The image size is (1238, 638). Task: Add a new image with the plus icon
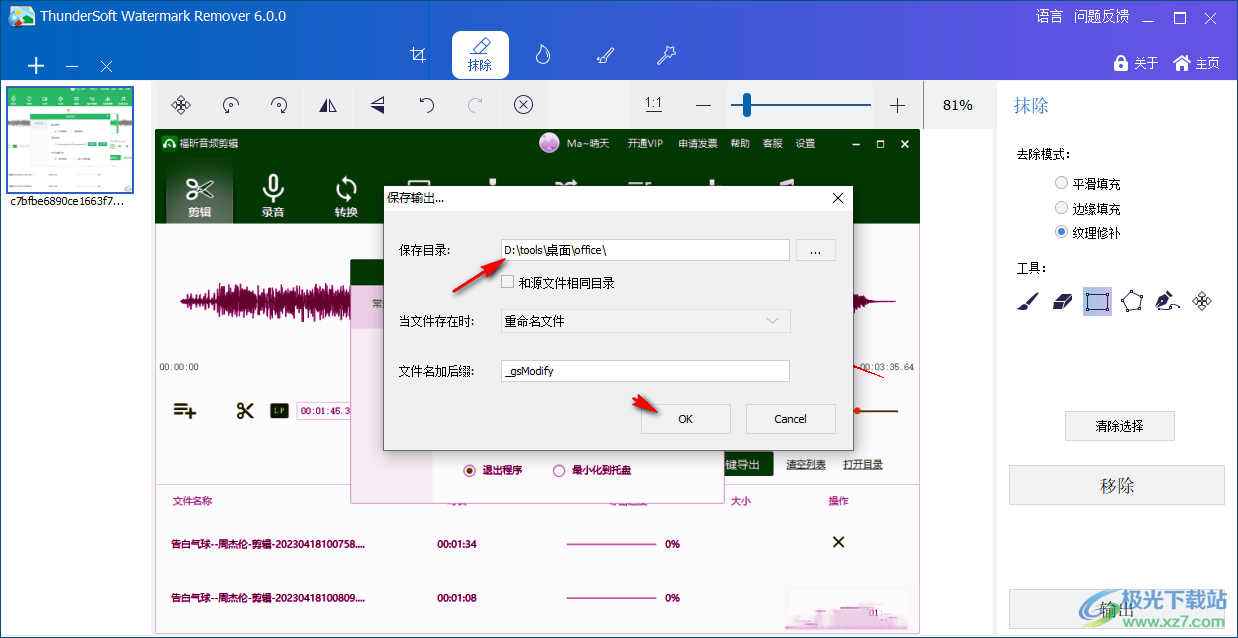click(x=36, y=66)
